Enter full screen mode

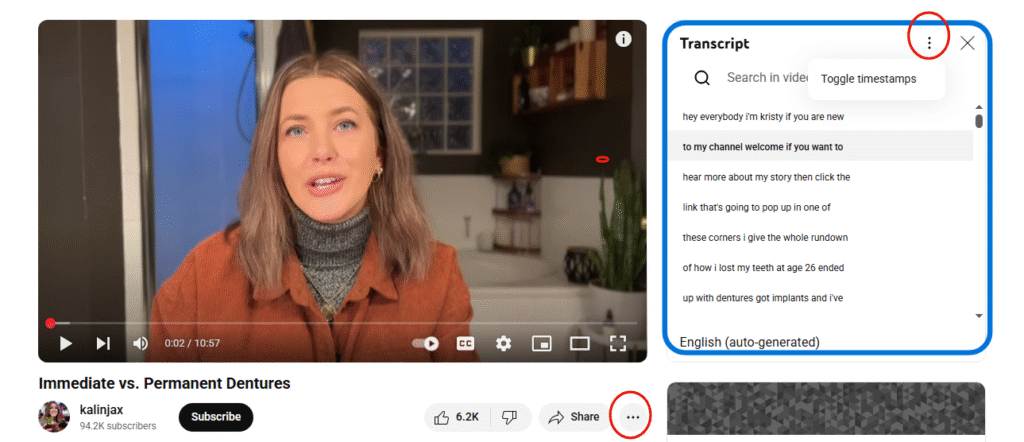[618, 343]
